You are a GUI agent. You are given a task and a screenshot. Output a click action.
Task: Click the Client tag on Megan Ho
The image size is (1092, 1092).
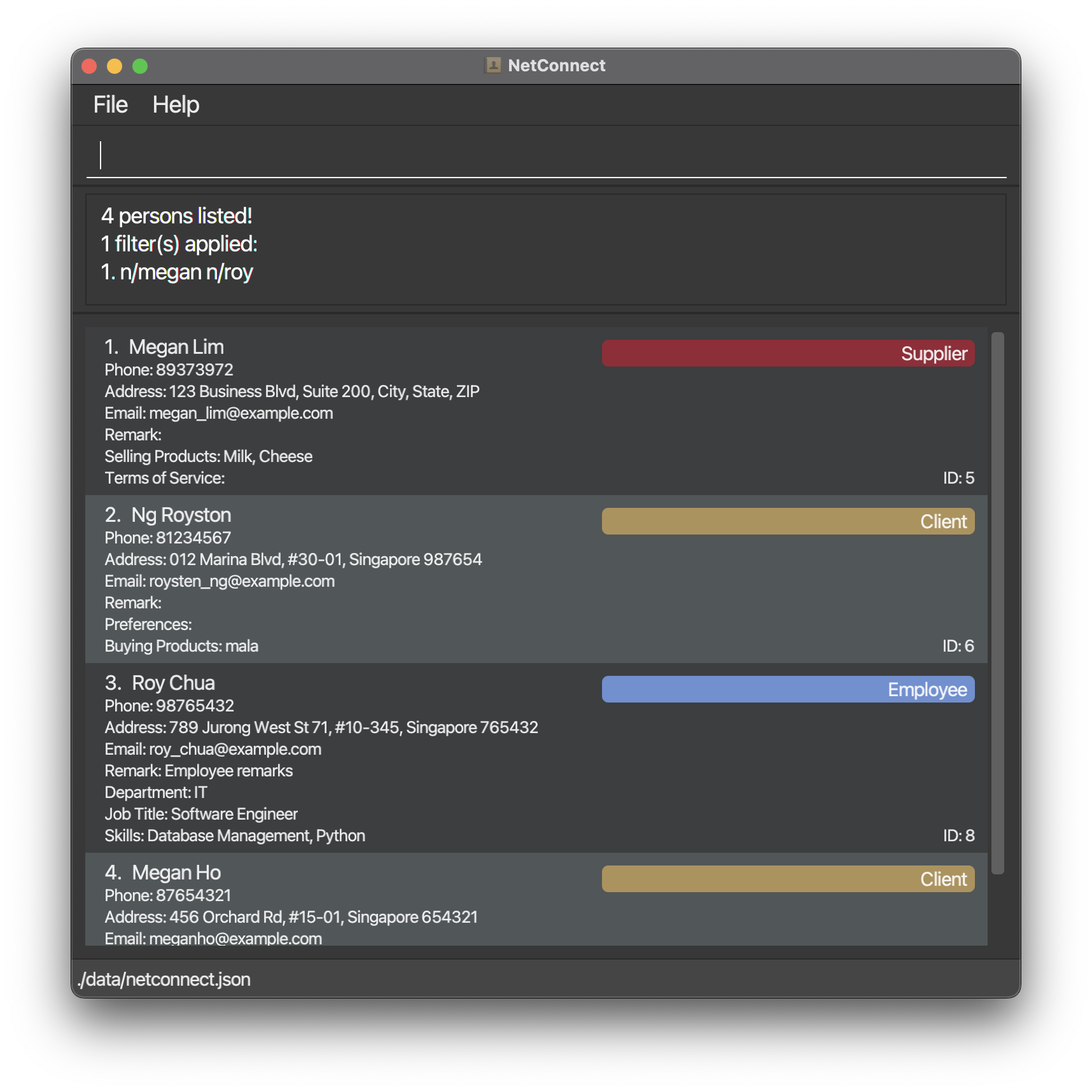coord(788,879)
